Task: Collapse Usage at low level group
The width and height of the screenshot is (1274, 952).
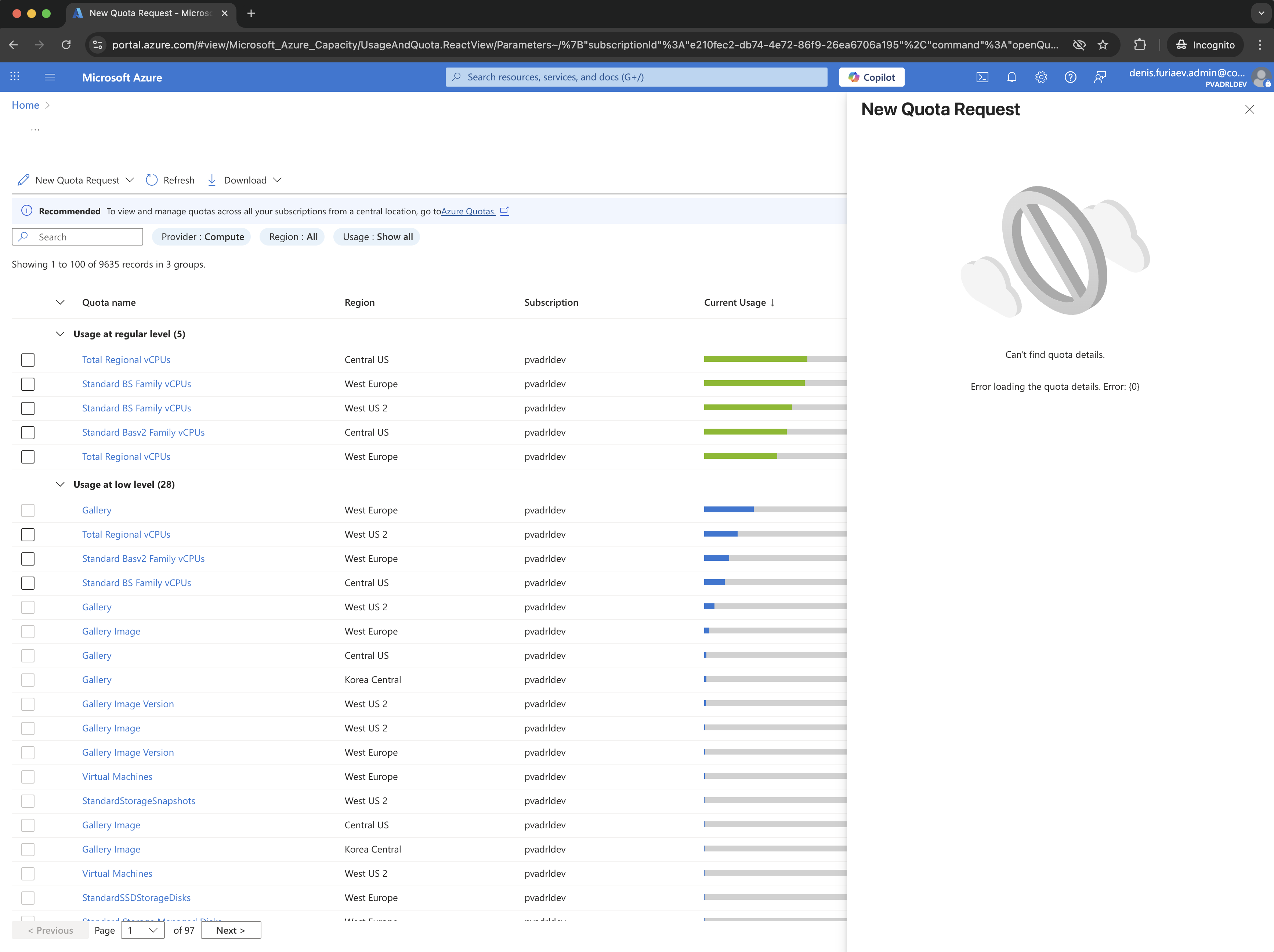Action: click(60, 485)
